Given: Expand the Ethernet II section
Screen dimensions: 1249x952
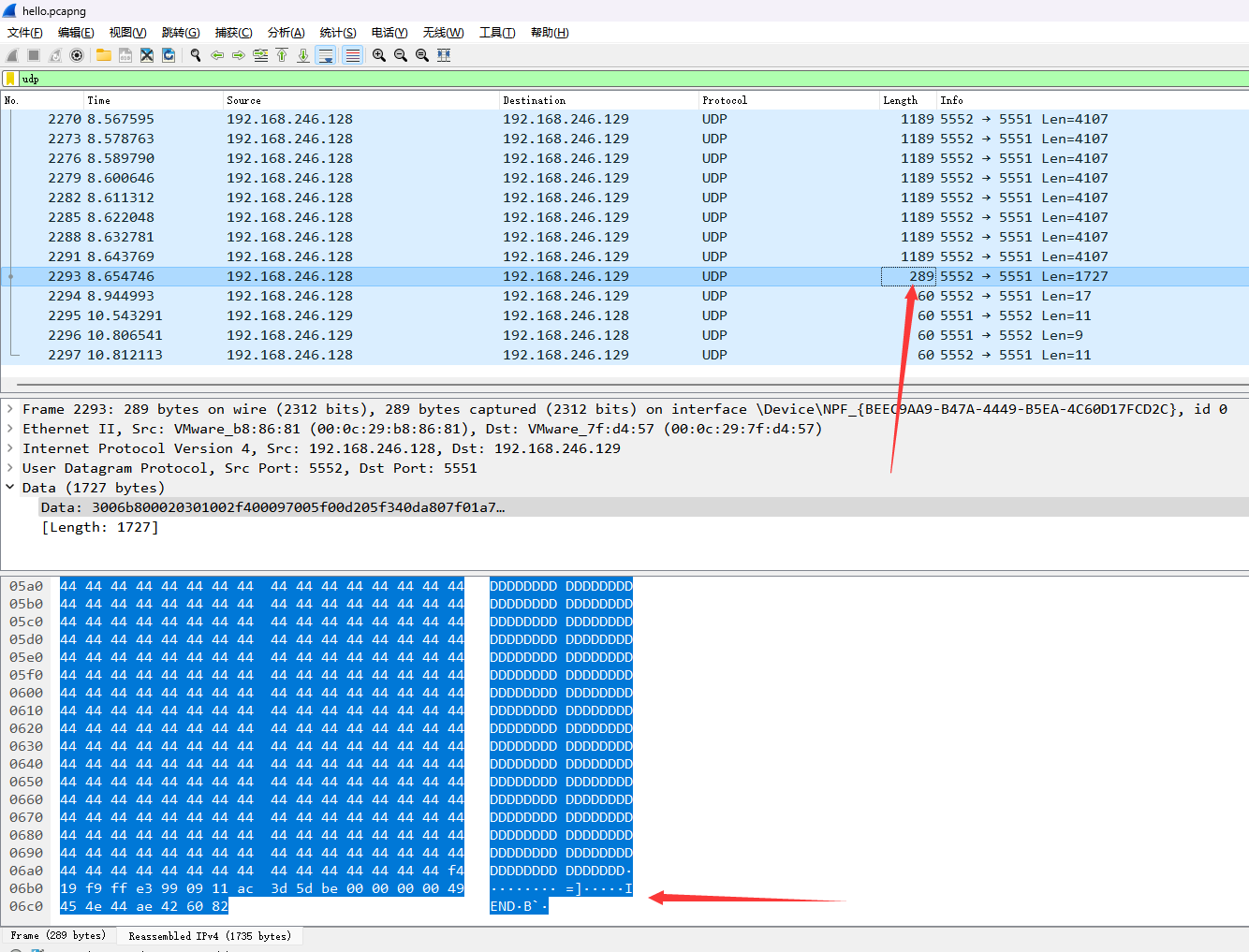Looking at the screenshot, I should [x=10, y=429].
